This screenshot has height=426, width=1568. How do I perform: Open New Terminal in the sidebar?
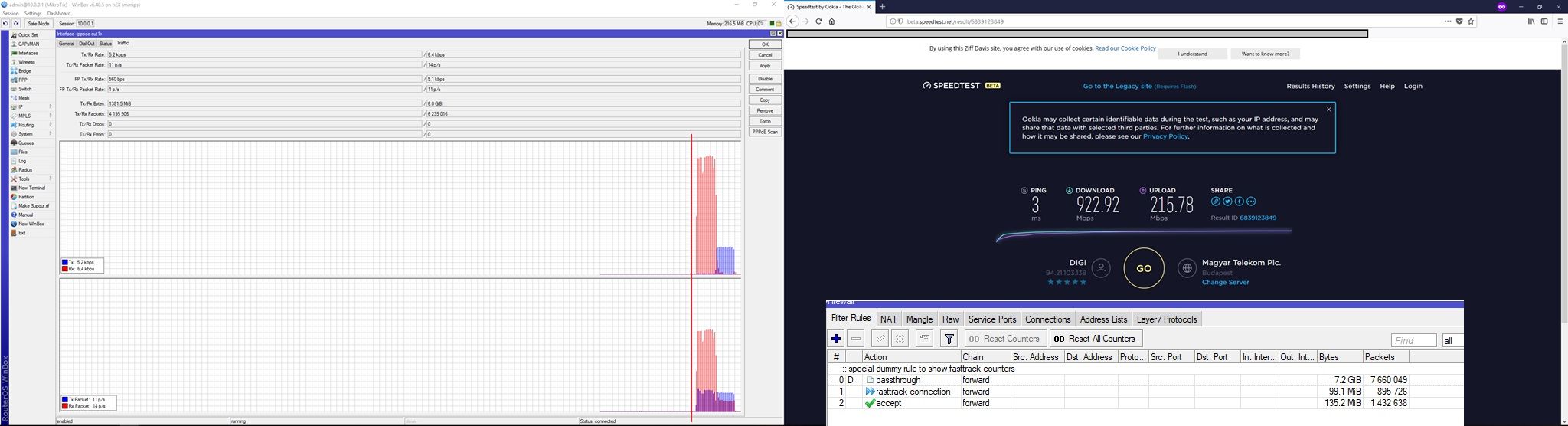pos(31,188)
